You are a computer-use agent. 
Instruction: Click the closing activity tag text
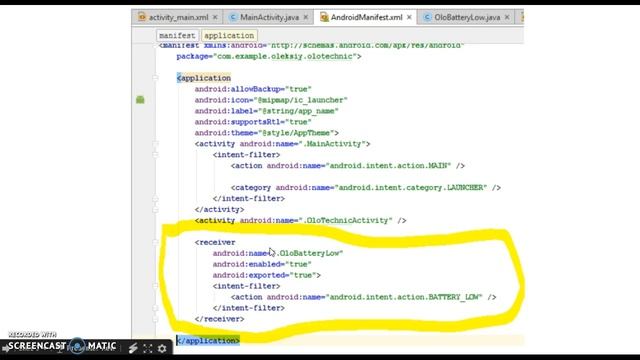(220, 209)
